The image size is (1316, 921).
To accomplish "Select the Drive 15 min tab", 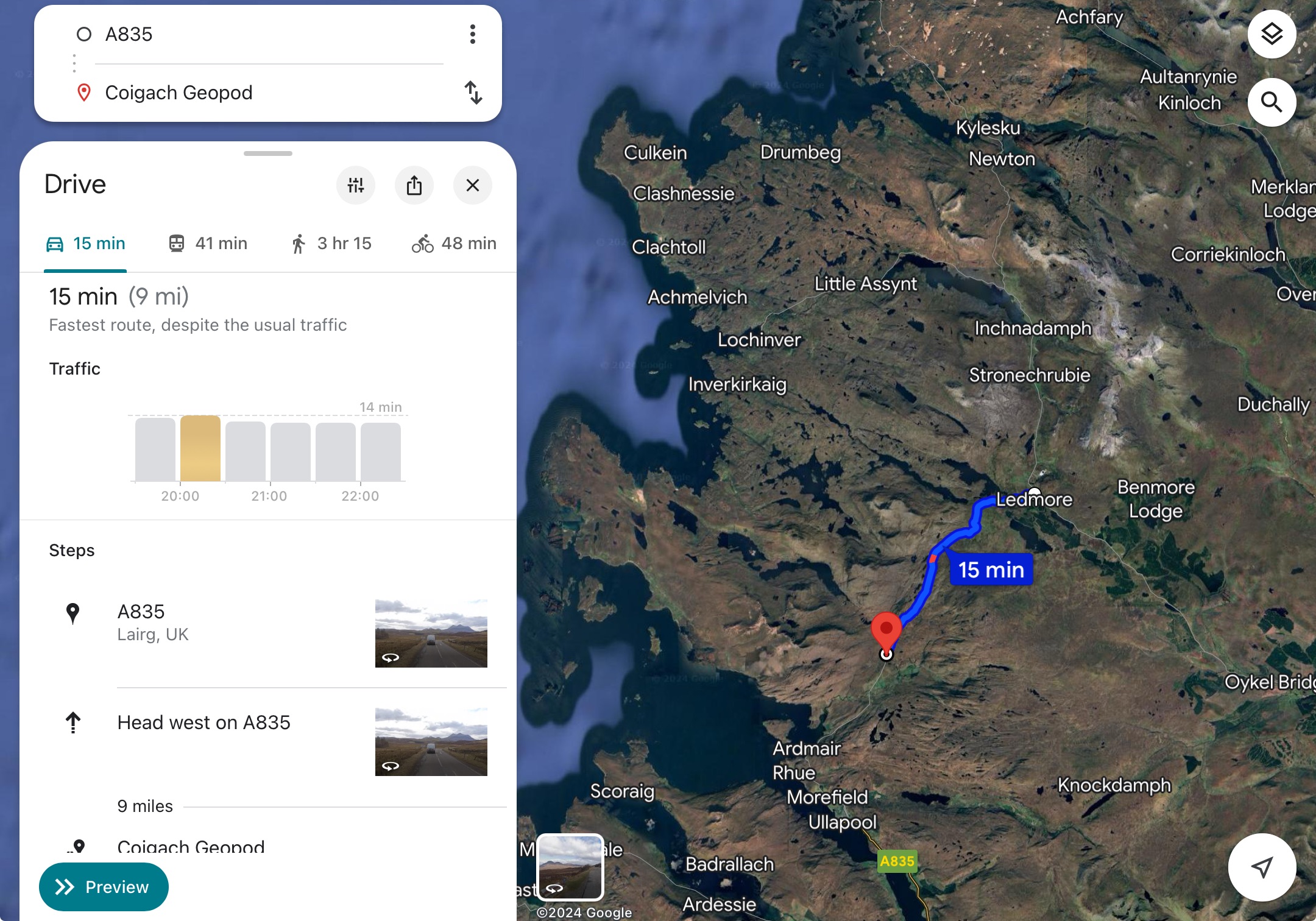I will pyautogui.click(x=85, y=244).
